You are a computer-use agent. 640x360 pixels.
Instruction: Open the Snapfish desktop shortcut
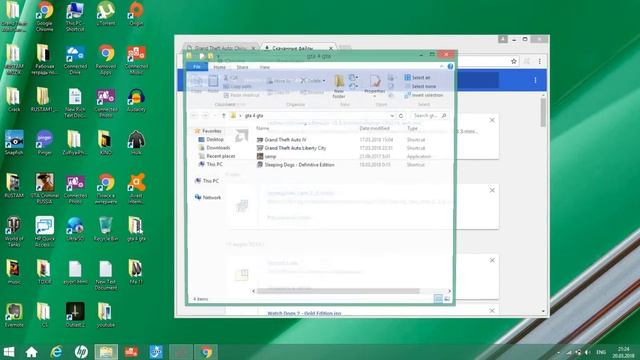[x=14, y=143]
